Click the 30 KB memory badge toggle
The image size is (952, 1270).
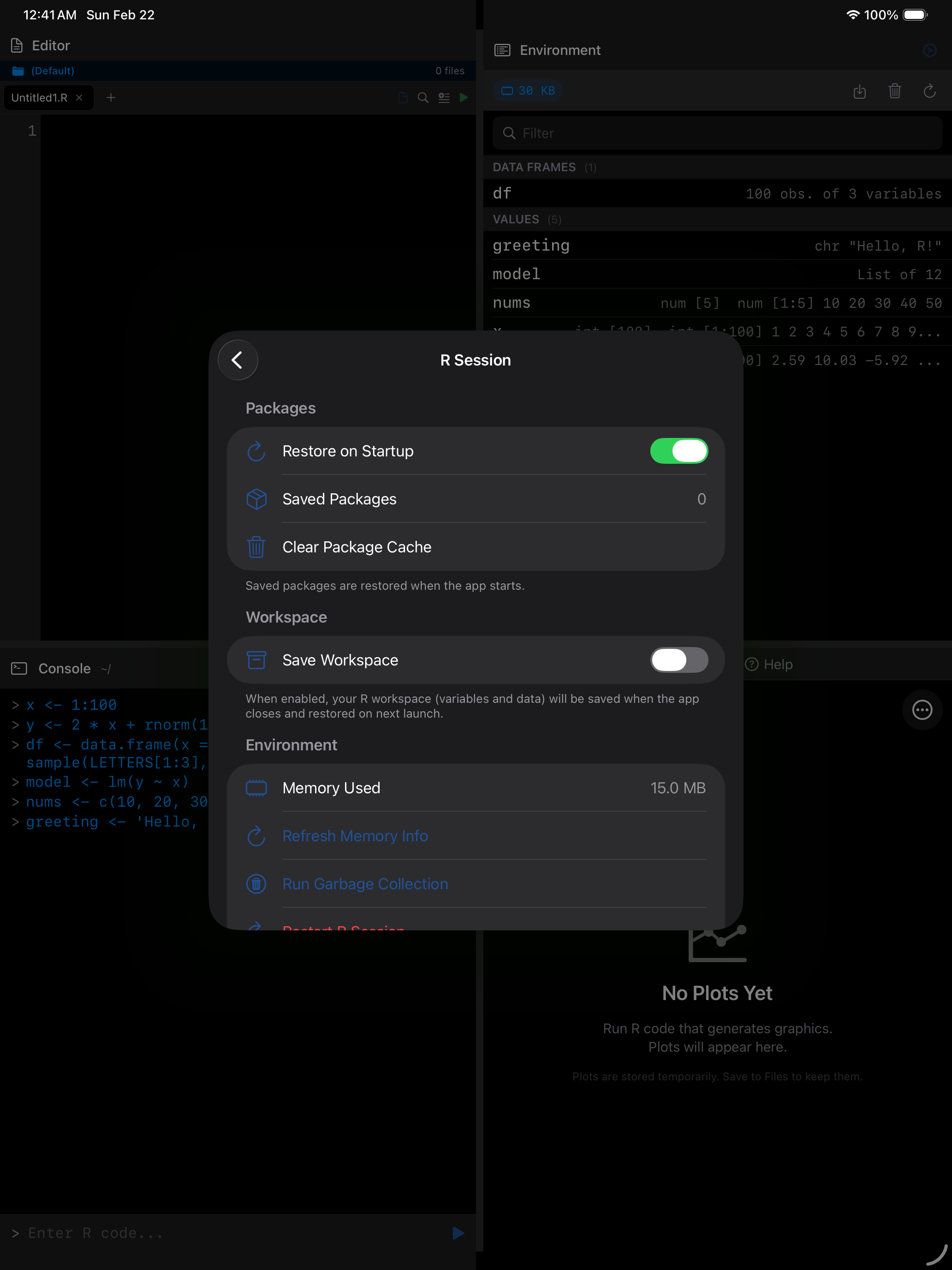coord(527,90)
